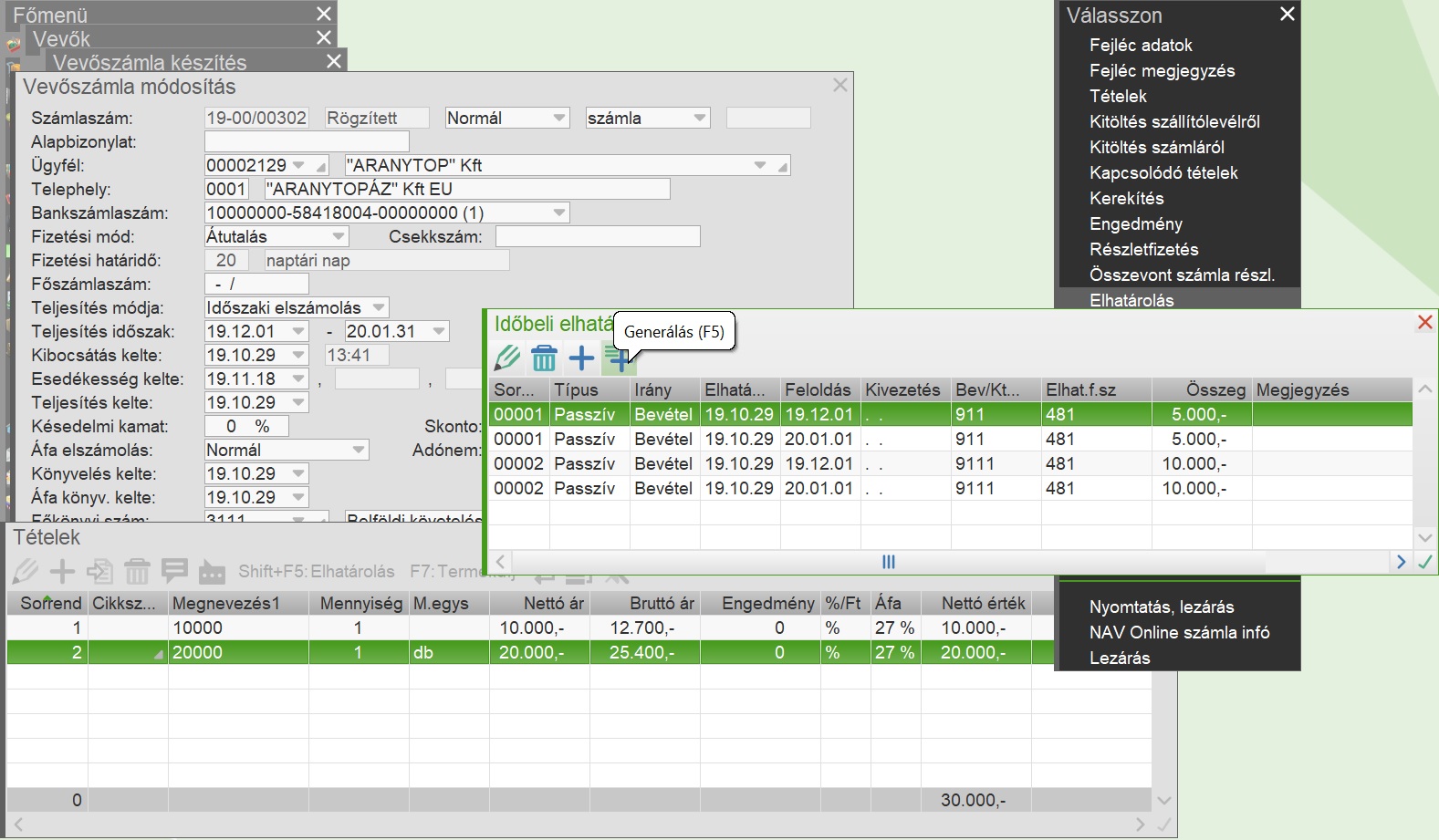Open the Könyvelés kelte date dropdown
This screenshot has width=1439, height=840.
[x=298, y=473]
